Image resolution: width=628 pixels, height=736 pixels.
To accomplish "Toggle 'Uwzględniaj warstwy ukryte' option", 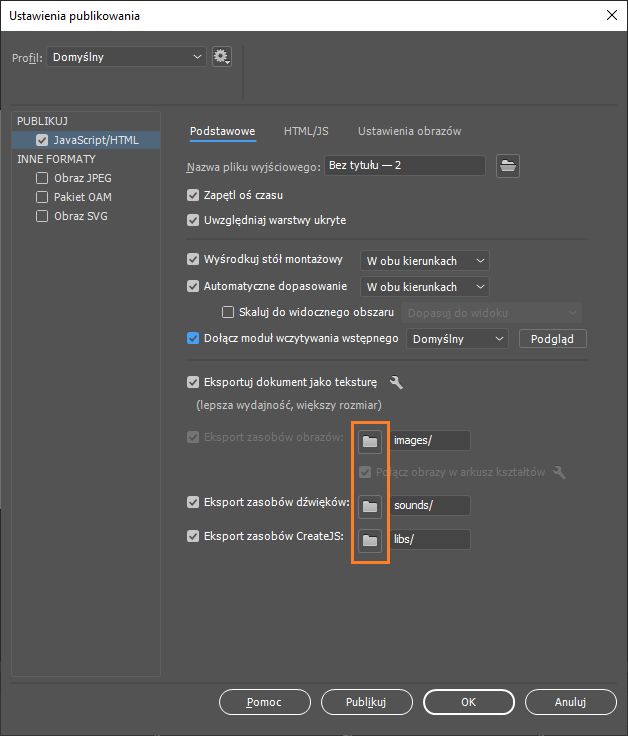I will 194,220.
